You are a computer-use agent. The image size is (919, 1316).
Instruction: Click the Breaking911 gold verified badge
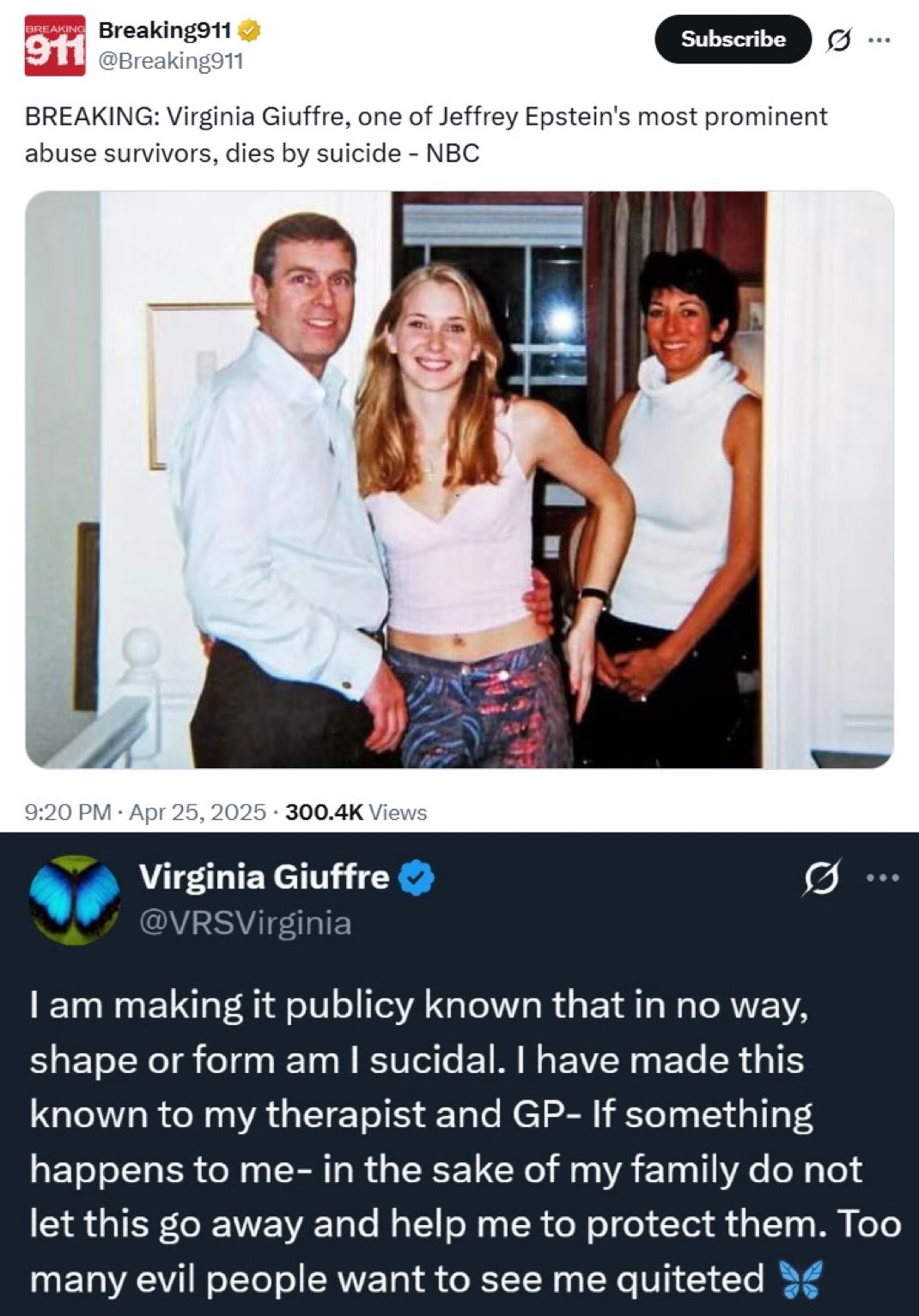coord(248,31)
